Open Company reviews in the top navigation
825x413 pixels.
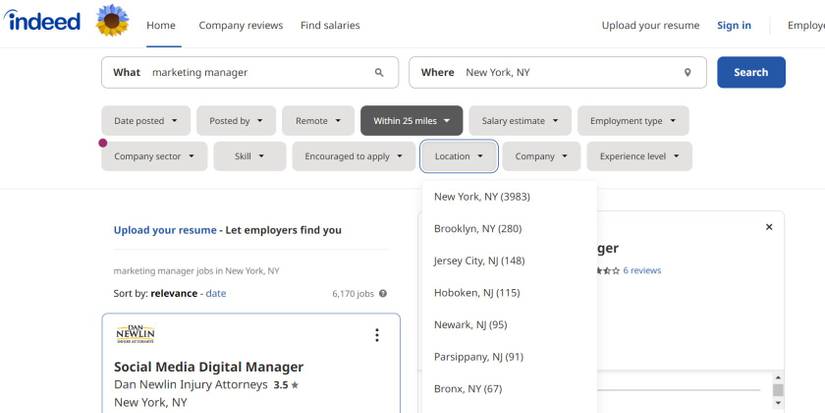(241, 25)
